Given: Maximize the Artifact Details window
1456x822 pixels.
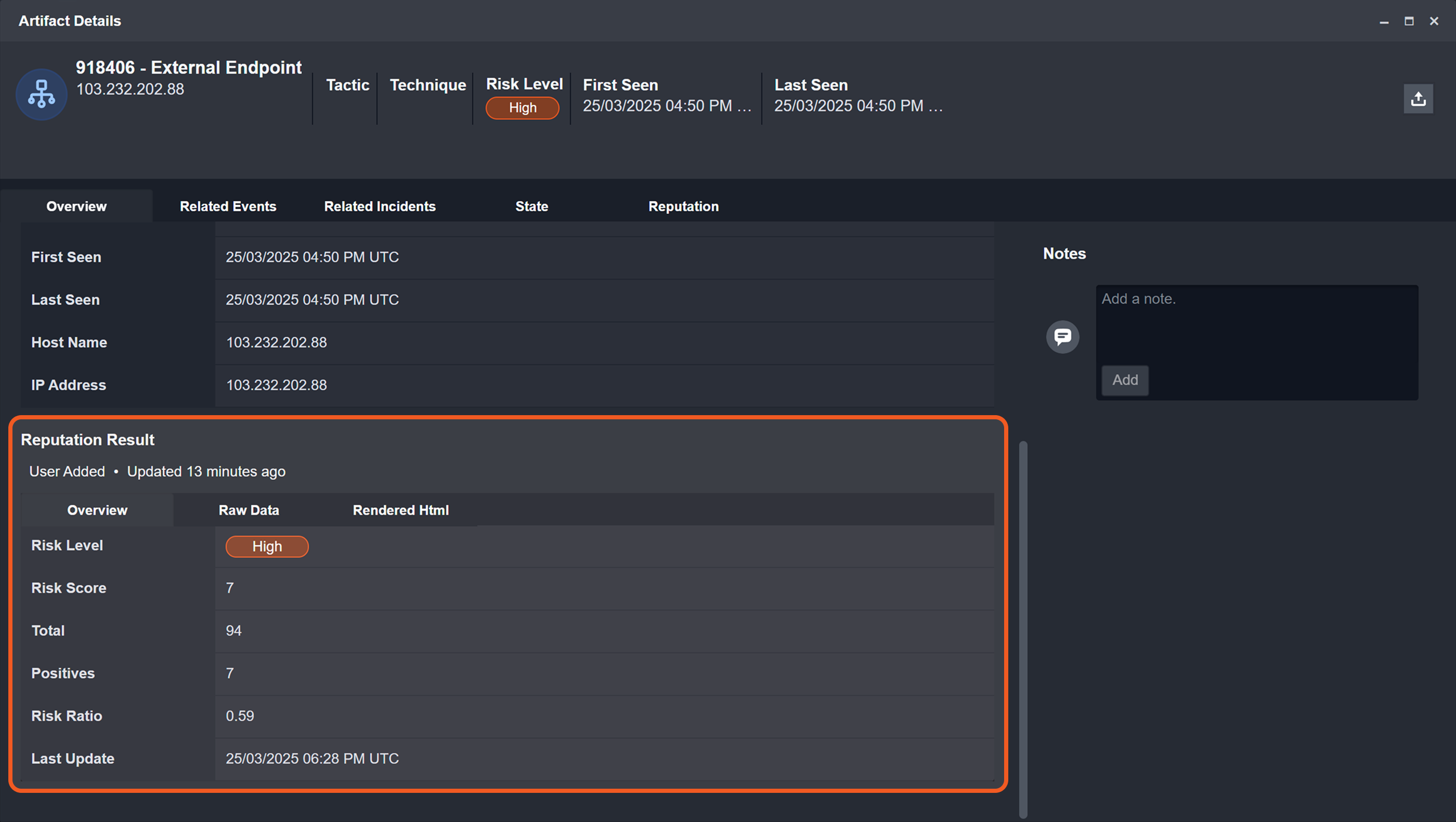Looking at the screenshot, I should [x=1409, y=21].
